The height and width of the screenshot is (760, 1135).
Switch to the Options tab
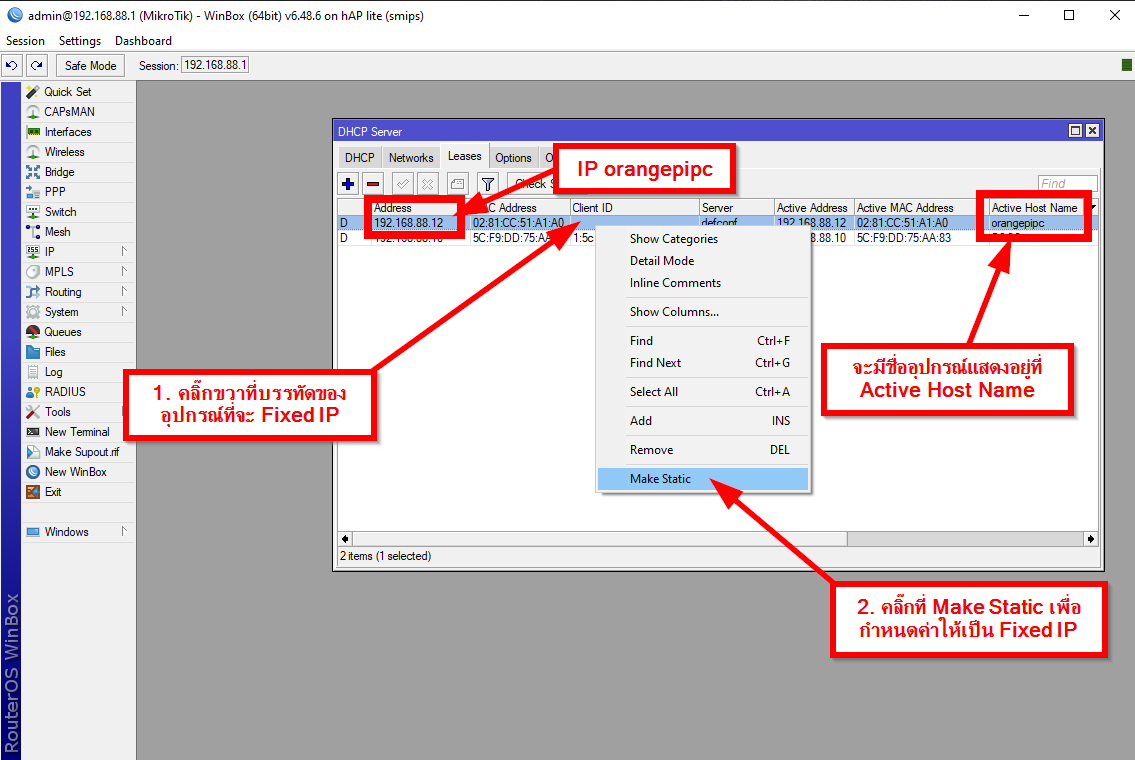coord(513,157)
